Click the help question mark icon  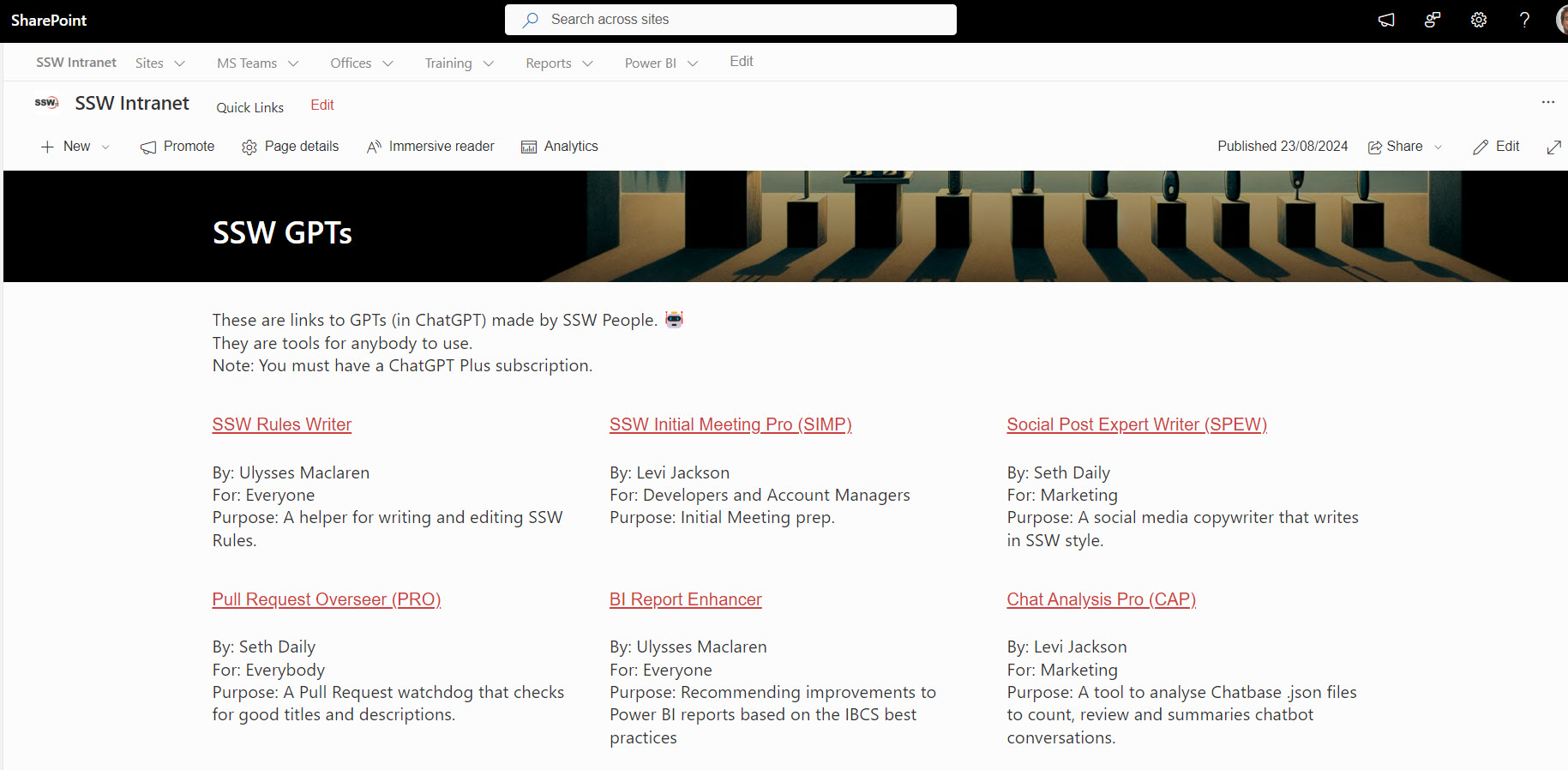pyautogui.click(x=1524, y=20)
